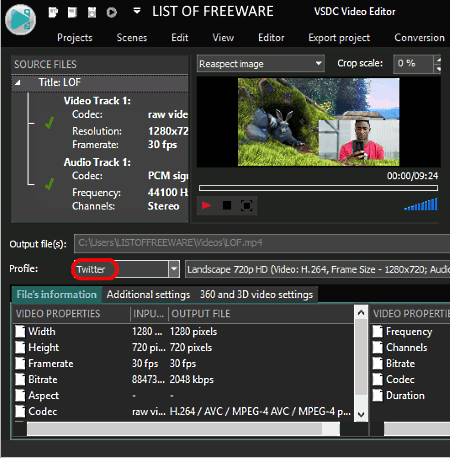Select the Codec video property row icon
The width and height of the screenshot is (450, 458).
(x=20, y=411)
